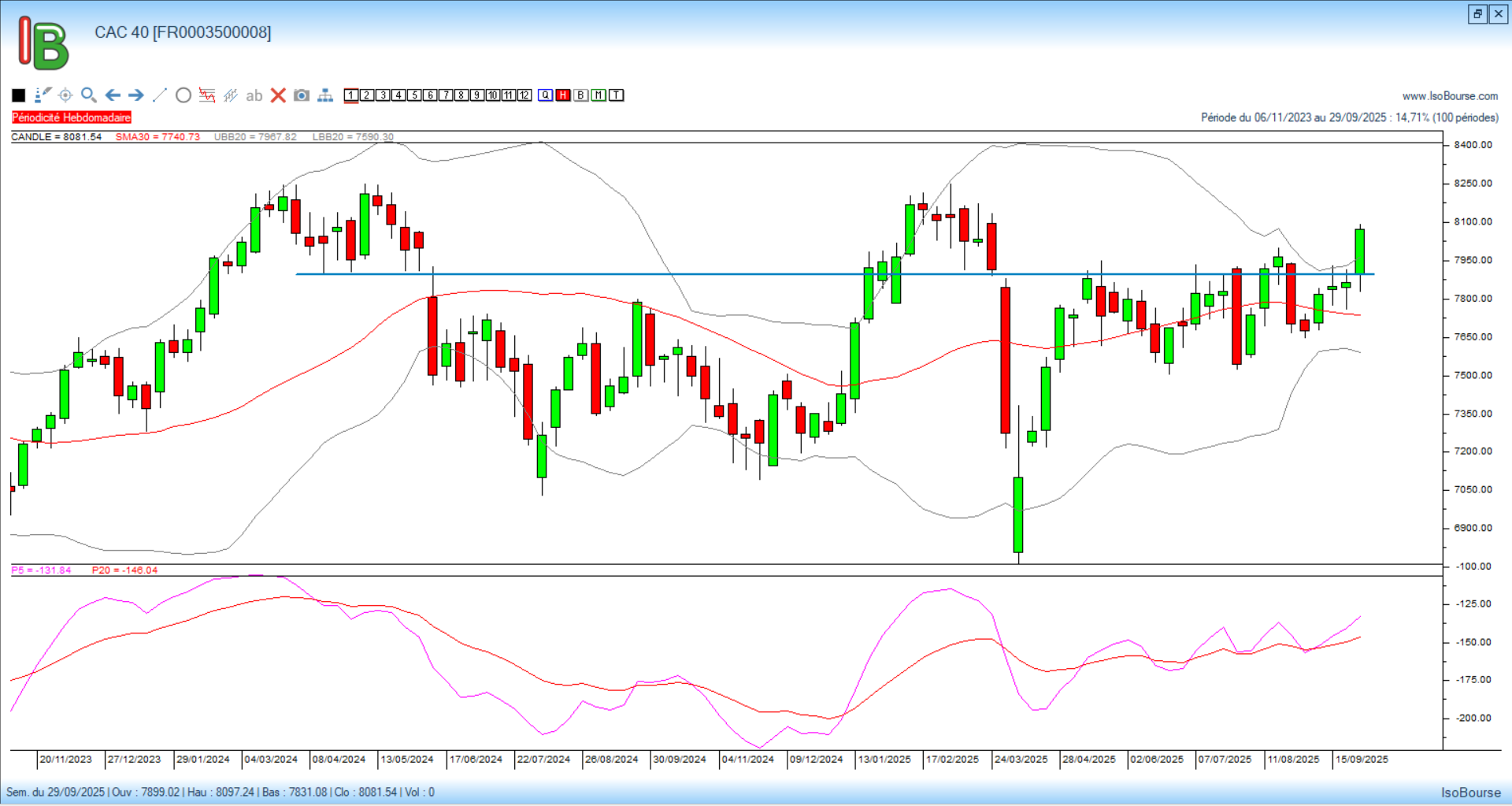Navigate forward with the right arrow
Screen dimensions: 1512x806
click(136, 95)
